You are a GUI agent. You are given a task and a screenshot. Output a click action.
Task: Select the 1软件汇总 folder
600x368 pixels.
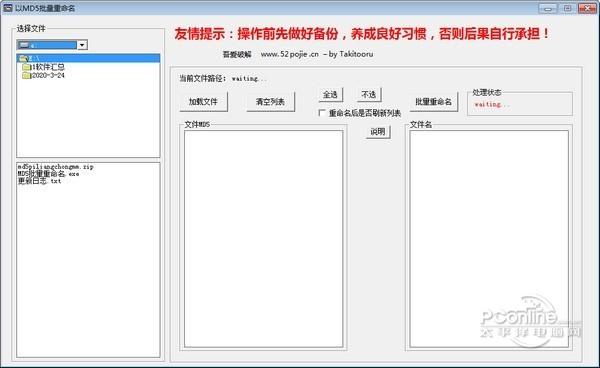pos(49,67)
